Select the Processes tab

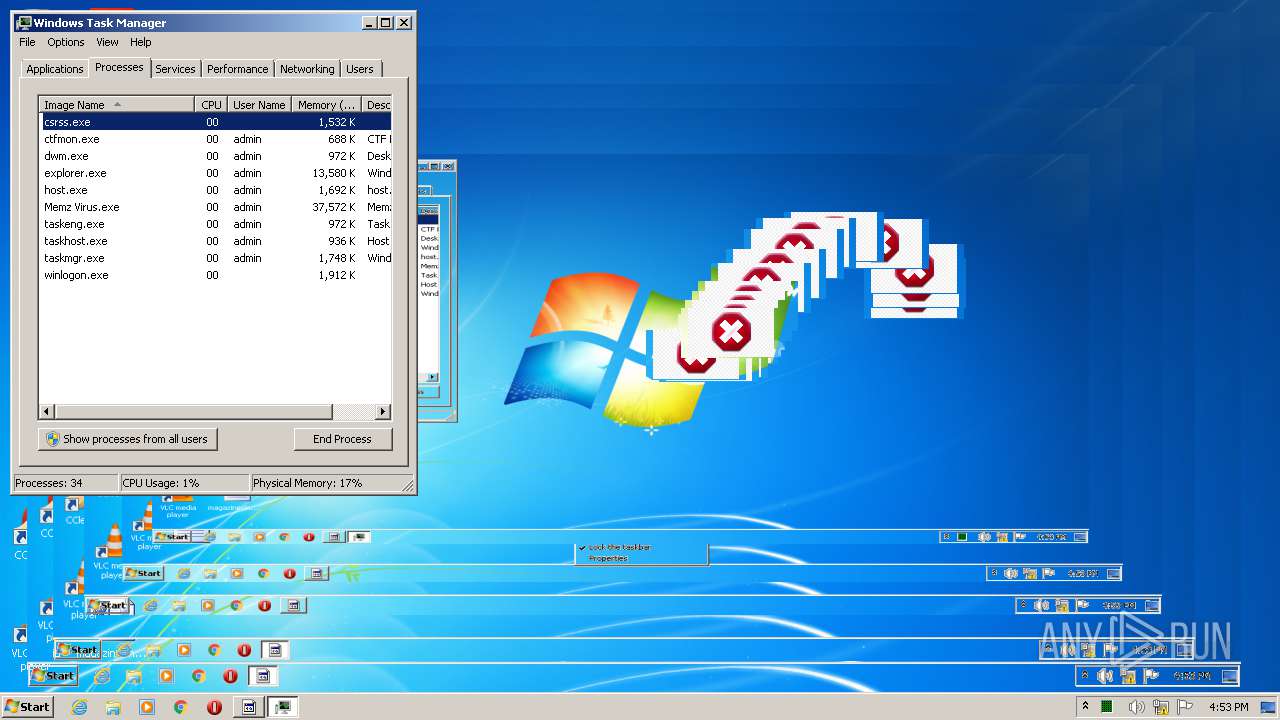[x=119, y=67]
